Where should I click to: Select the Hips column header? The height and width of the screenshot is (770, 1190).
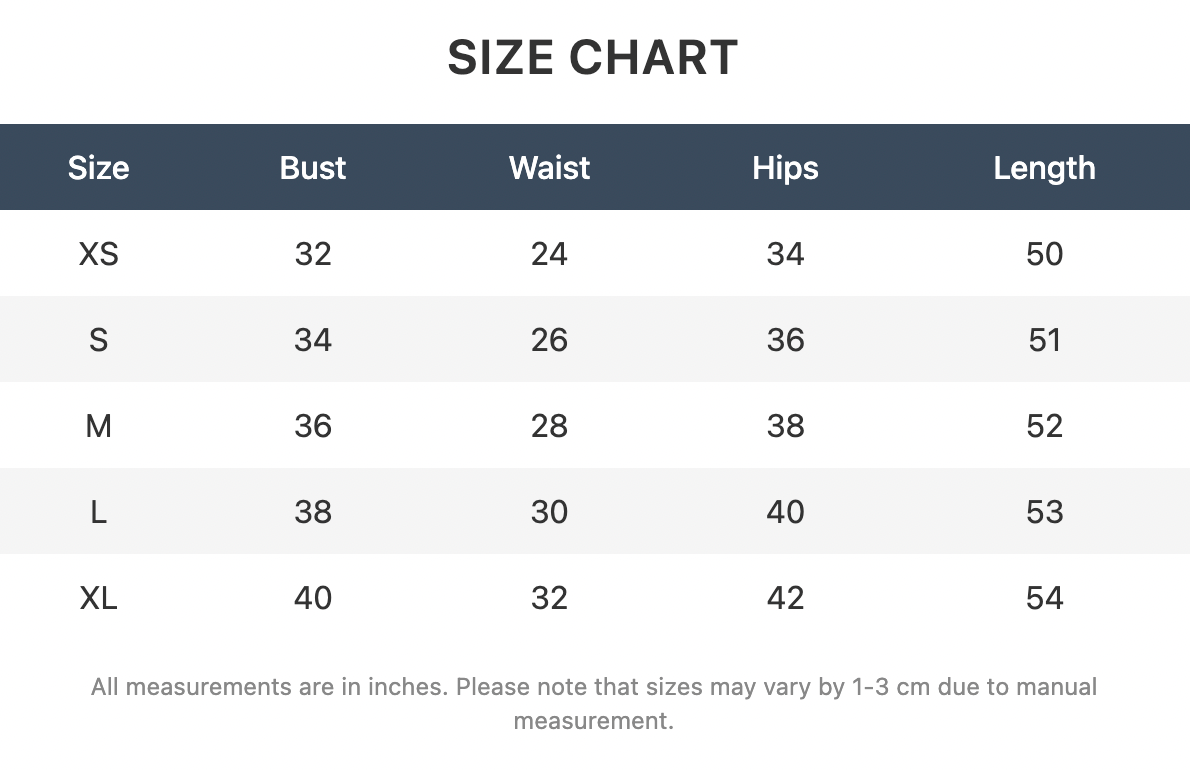pos(785,168)
